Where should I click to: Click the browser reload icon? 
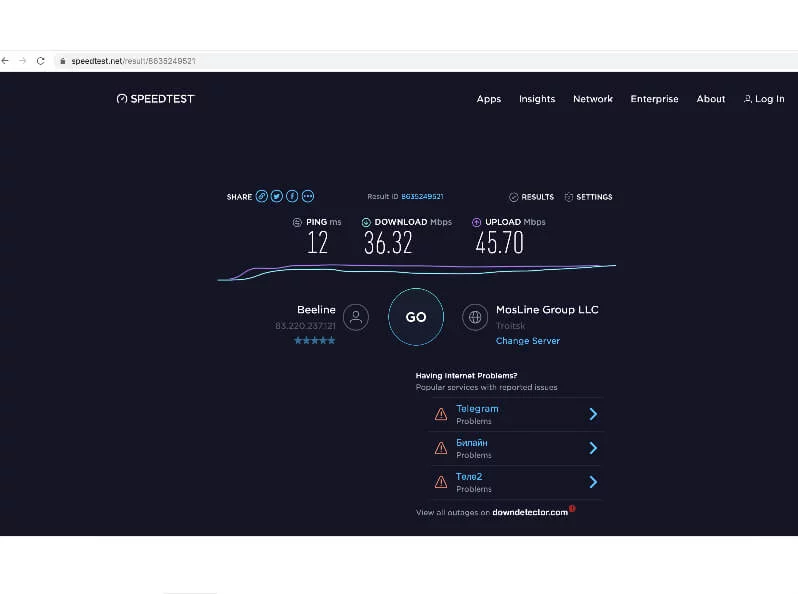click(x=40, y=61)
